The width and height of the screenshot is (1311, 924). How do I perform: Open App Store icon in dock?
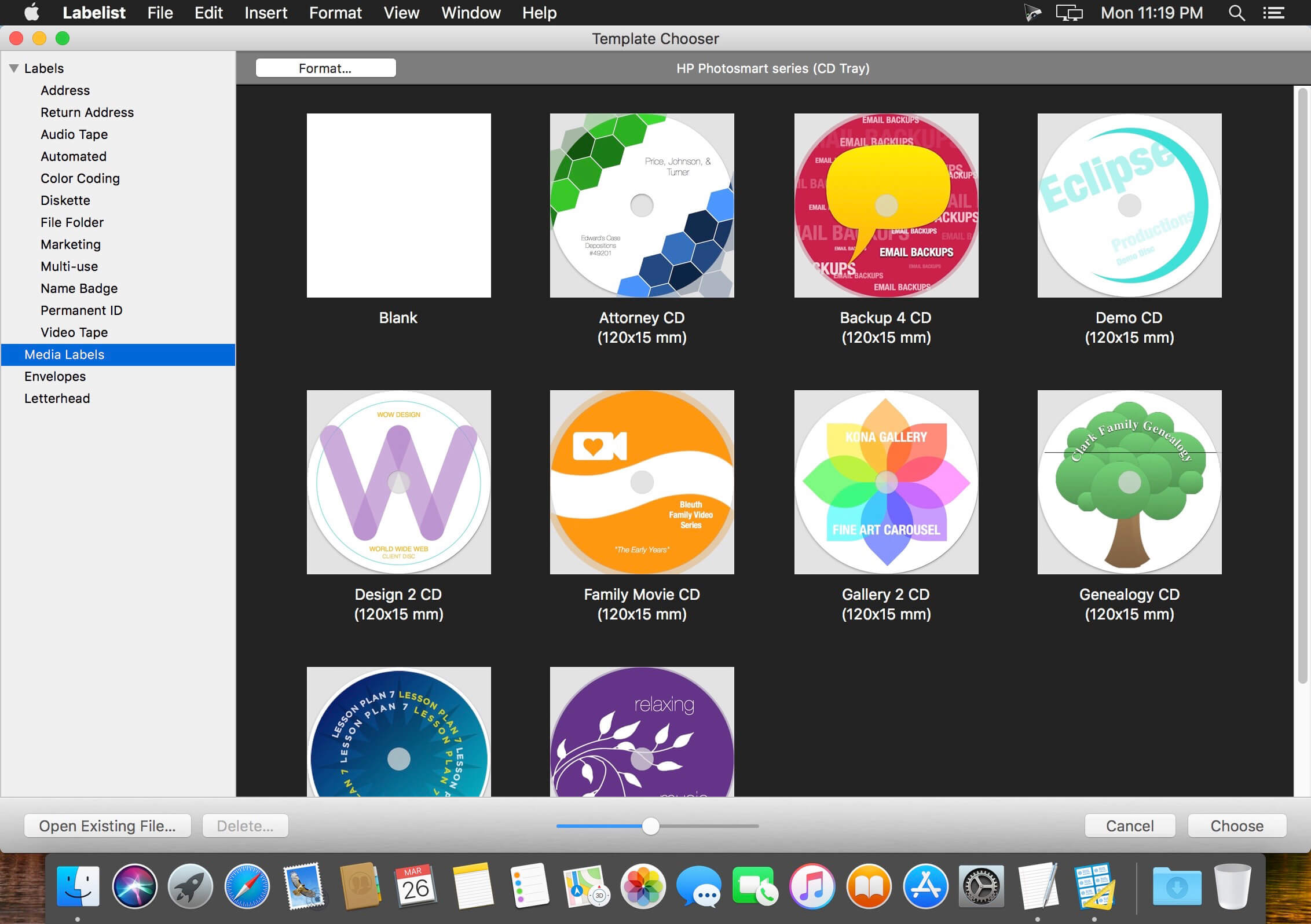[x=925, y=886]
